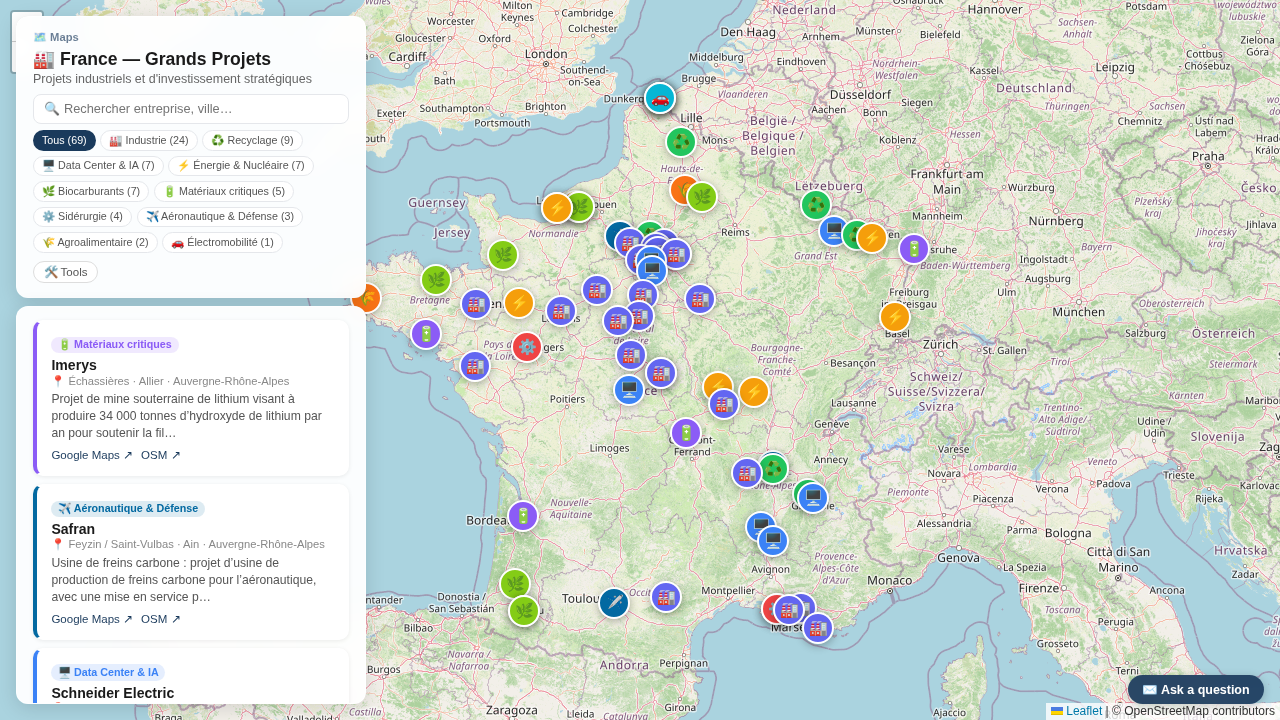Open the factory marker east of Toulouse
The height and width of the screenshot is (720, 1280).
(666, 597)
